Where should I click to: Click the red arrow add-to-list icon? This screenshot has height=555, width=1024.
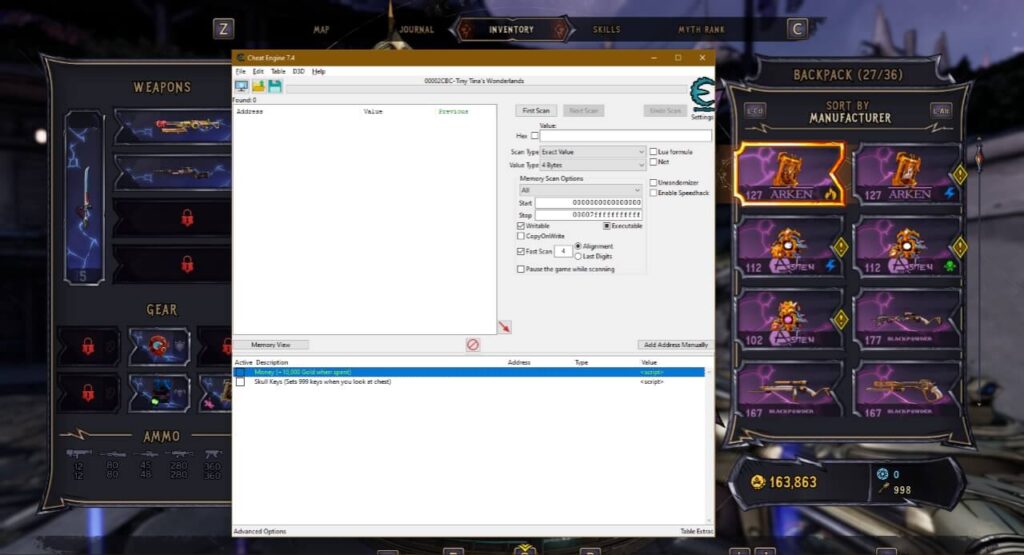tap(505, 327)
